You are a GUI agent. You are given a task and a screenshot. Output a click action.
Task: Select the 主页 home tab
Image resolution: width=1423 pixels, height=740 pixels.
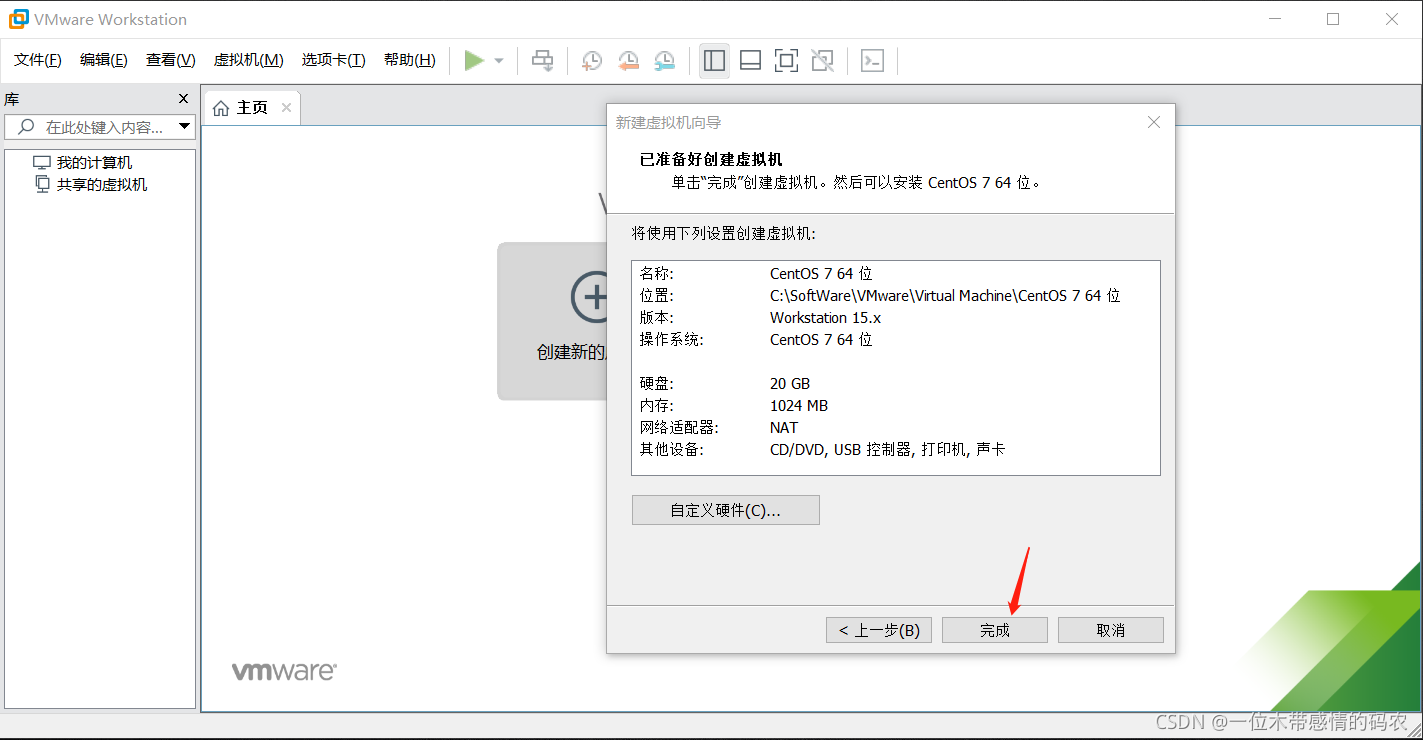pyautogui.click(x=242, y=108)
